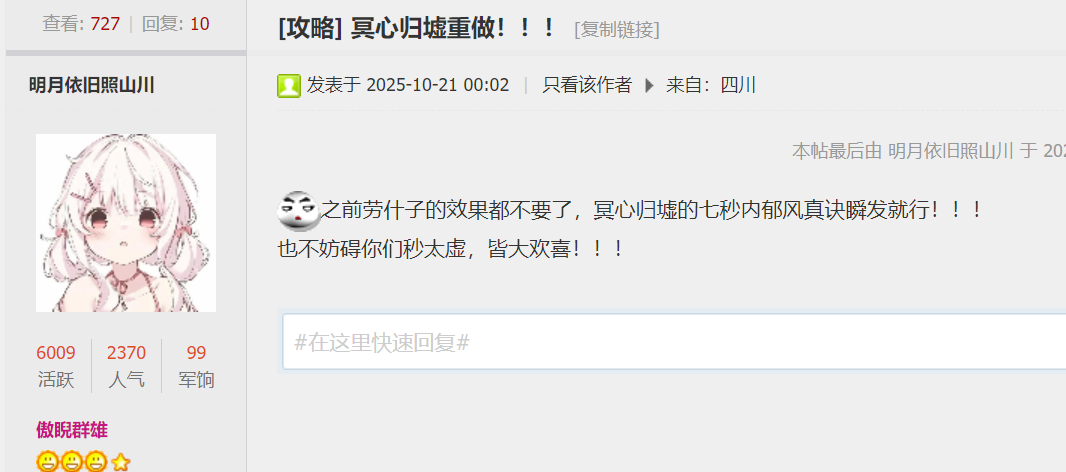Screen dimensions: 1066x472
Task: Click the 攻略 category tag
Action: (311, 29)
